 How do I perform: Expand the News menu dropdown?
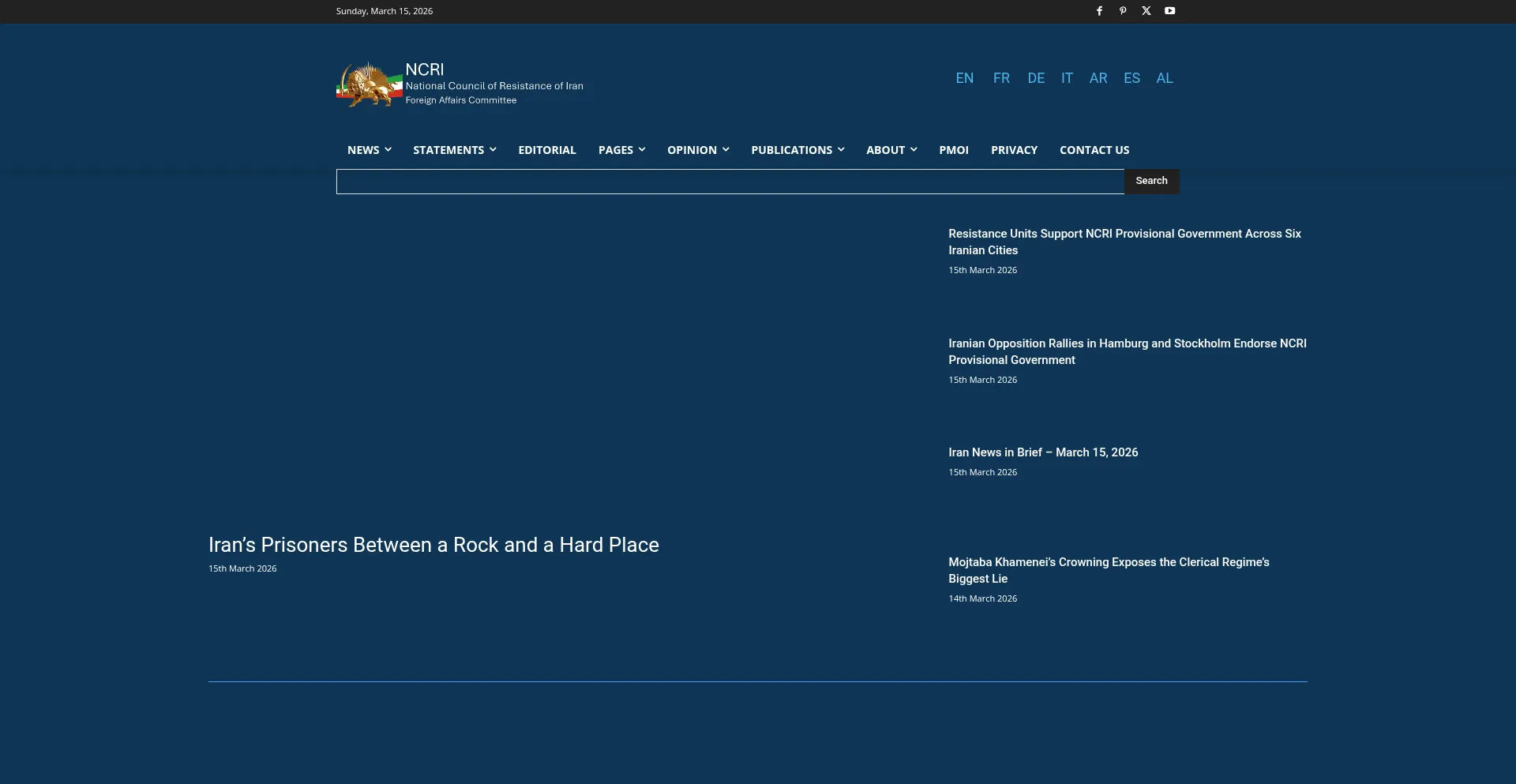tap(369, 150)
